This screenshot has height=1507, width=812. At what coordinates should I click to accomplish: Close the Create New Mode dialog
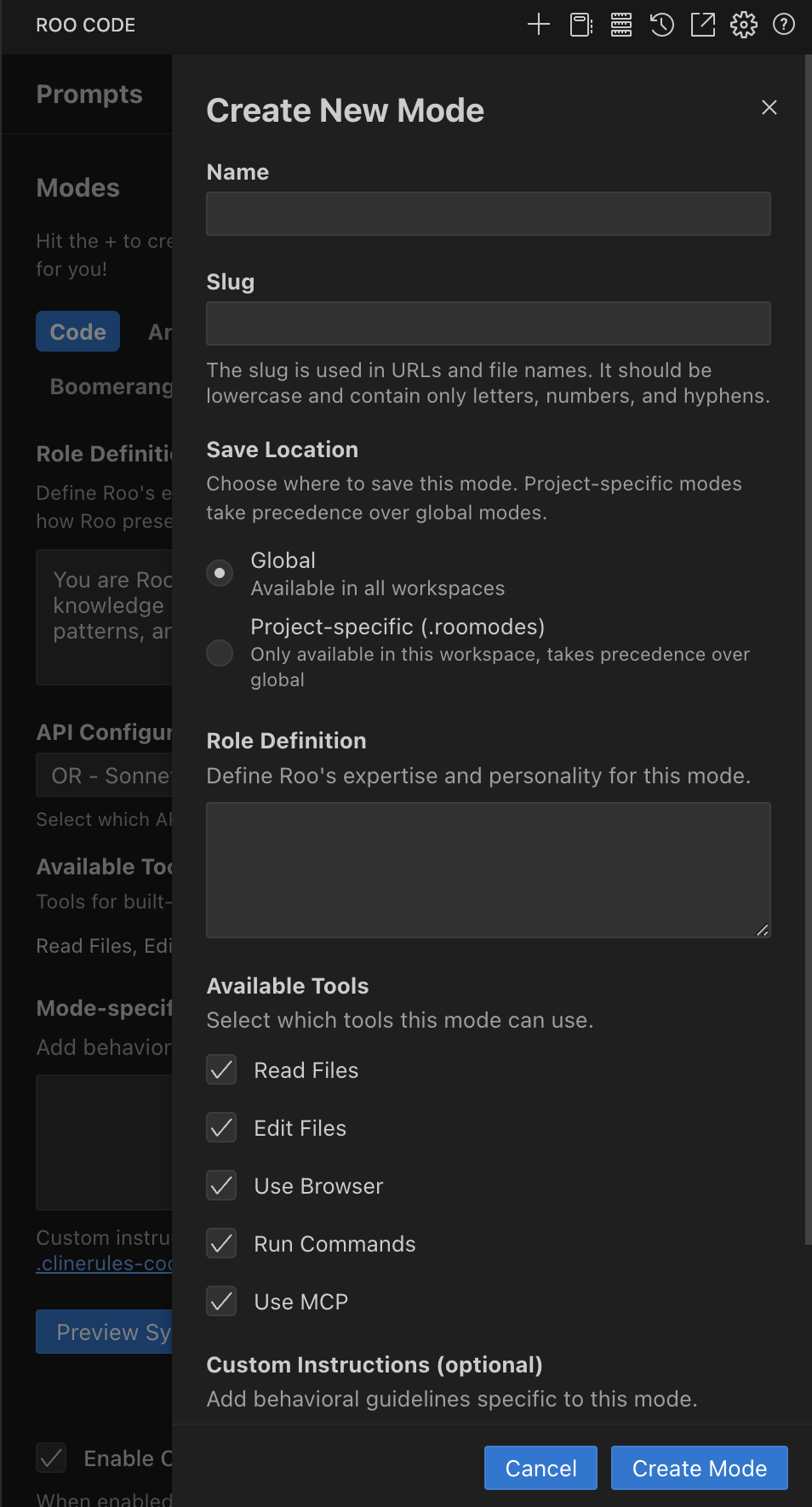769,108
